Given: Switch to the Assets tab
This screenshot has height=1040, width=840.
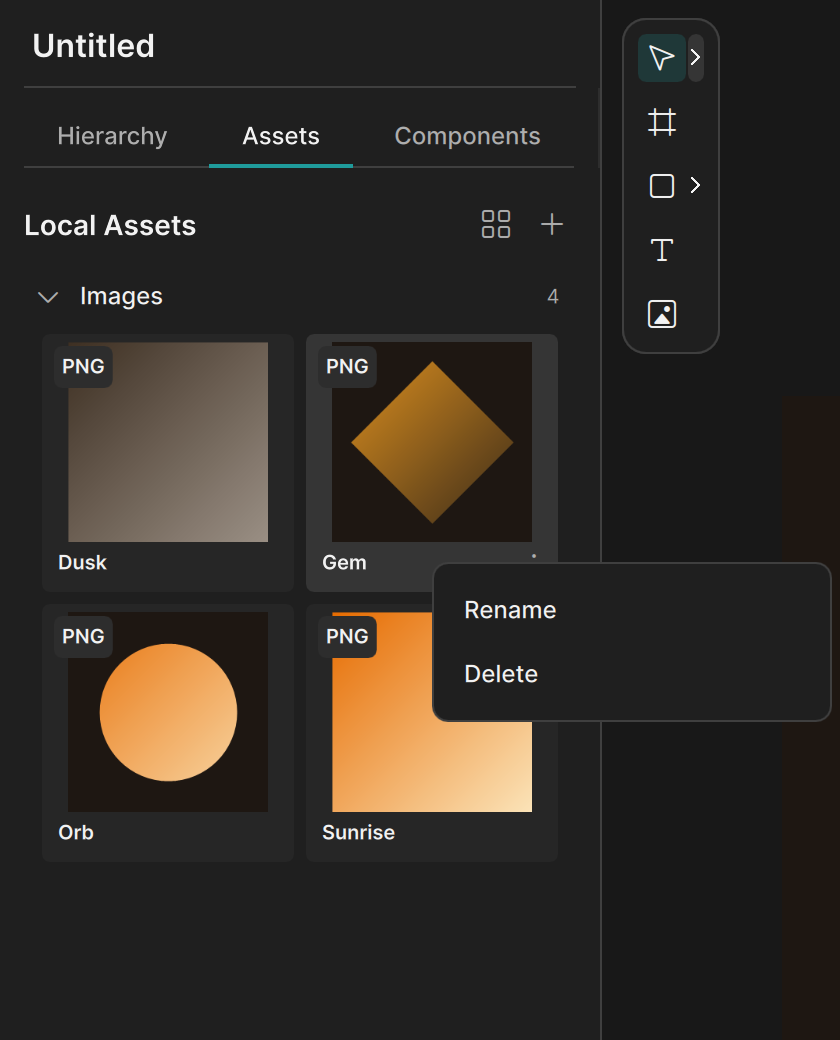Looking at the screenshot, I should 281,136.
